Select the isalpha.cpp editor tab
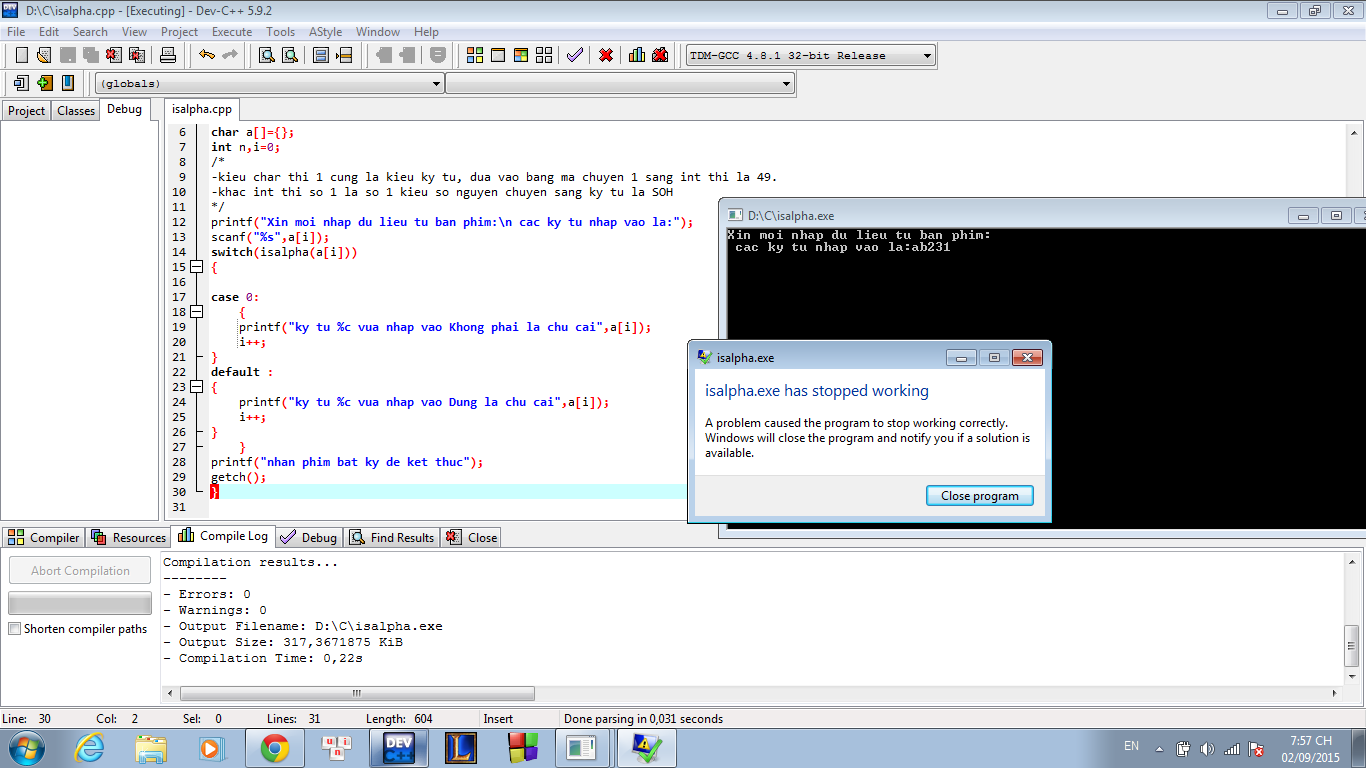This screenshot has width=1366, height=768. 202,109
